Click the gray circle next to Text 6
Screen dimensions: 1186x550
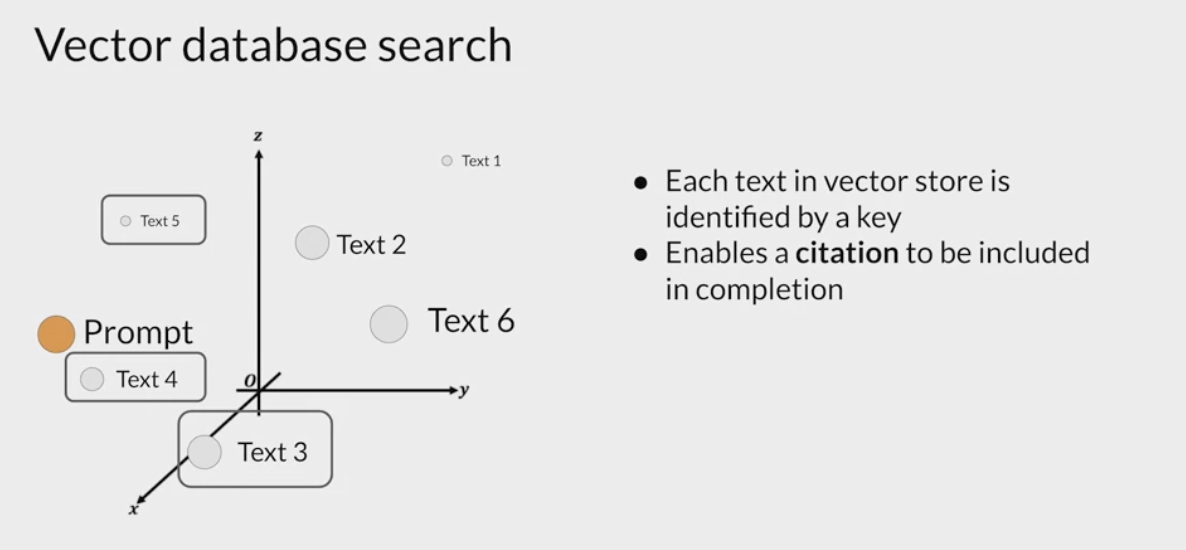click(x=389, y=324)
